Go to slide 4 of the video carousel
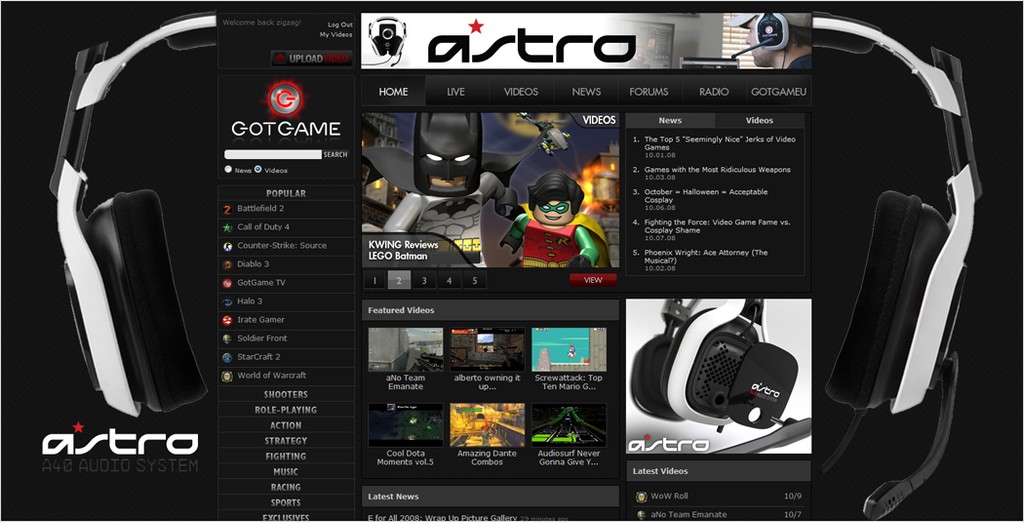Screen dimensions: 1024x522 (449, 280)
